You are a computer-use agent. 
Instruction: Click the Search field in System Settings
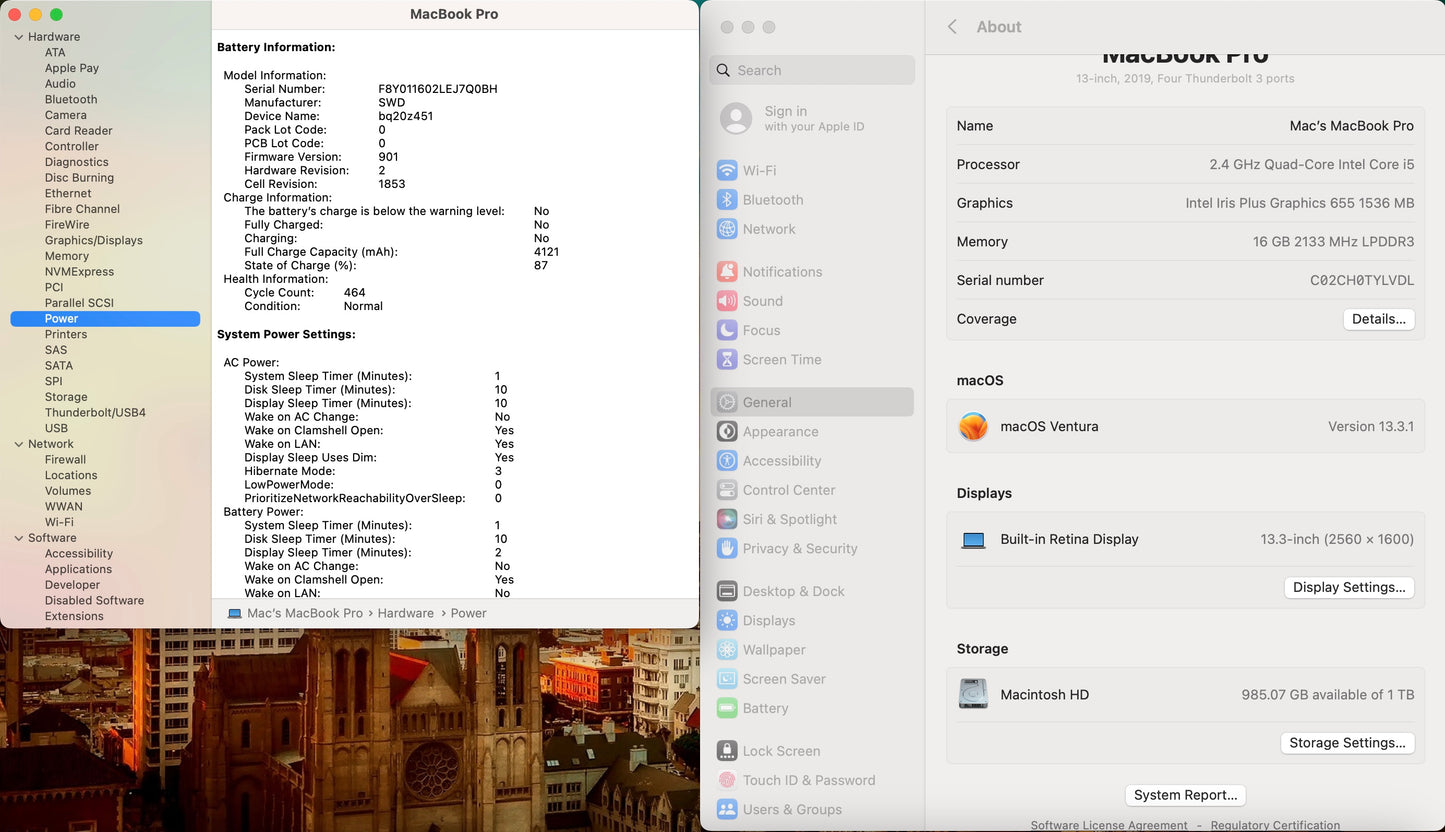coord(812,70)
